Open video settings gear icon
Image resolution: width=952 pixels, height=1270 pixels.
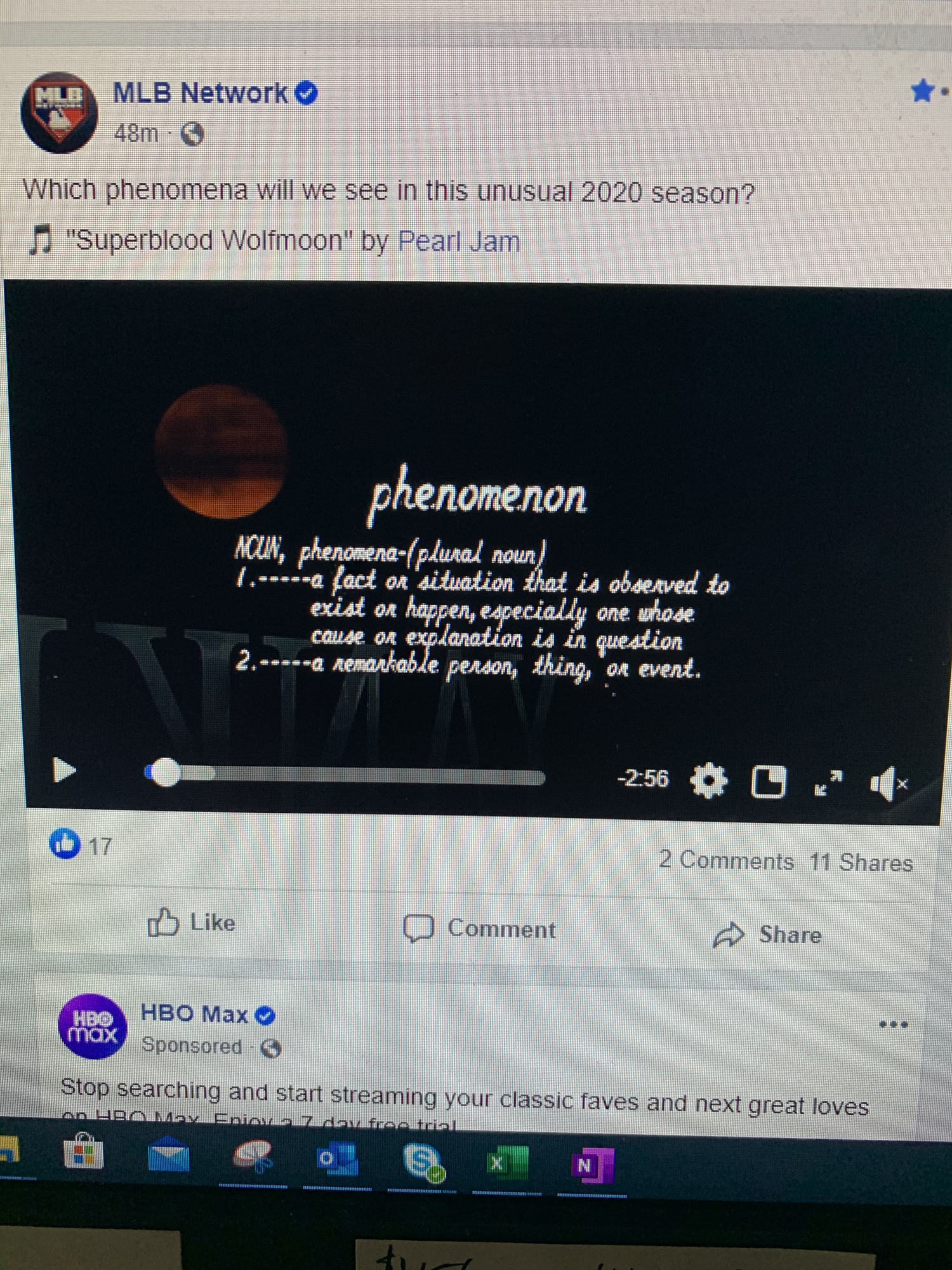[709, 780]
